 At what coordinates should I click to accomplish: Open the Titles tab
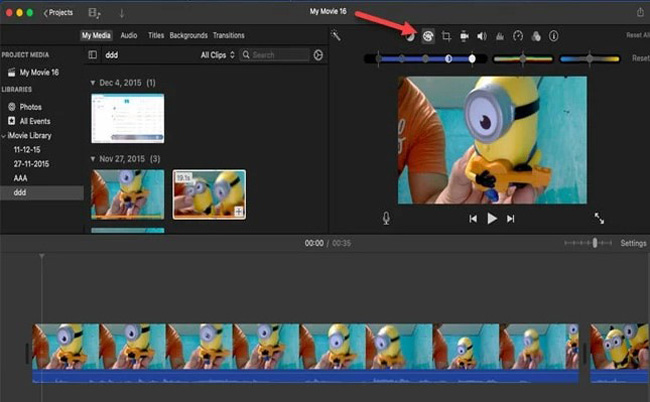156,36
